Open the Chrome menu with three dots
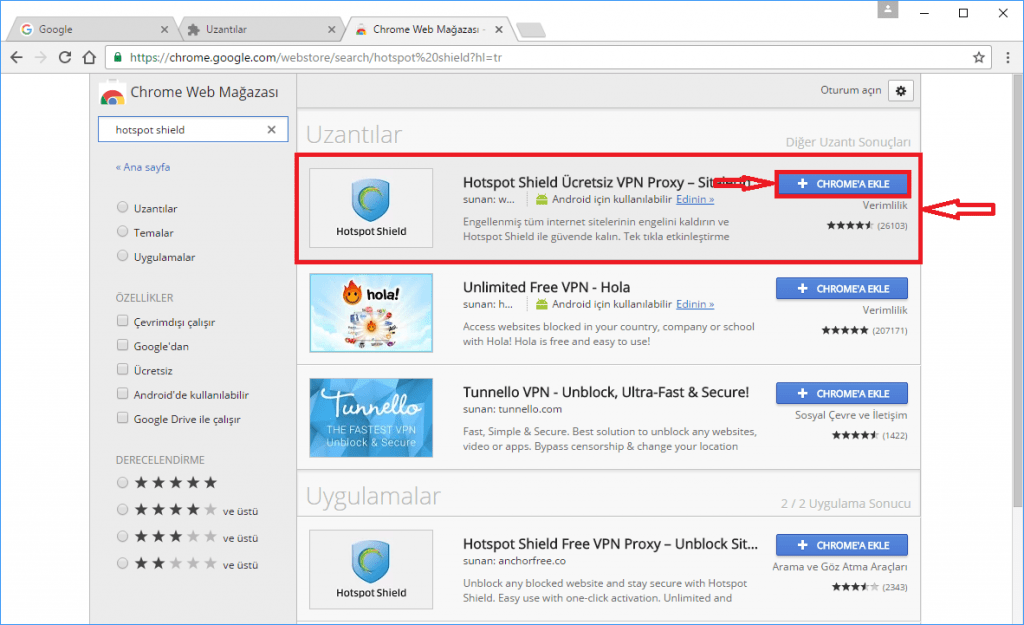This screenshot has height=625, width=1024. tap(1008, 57)
